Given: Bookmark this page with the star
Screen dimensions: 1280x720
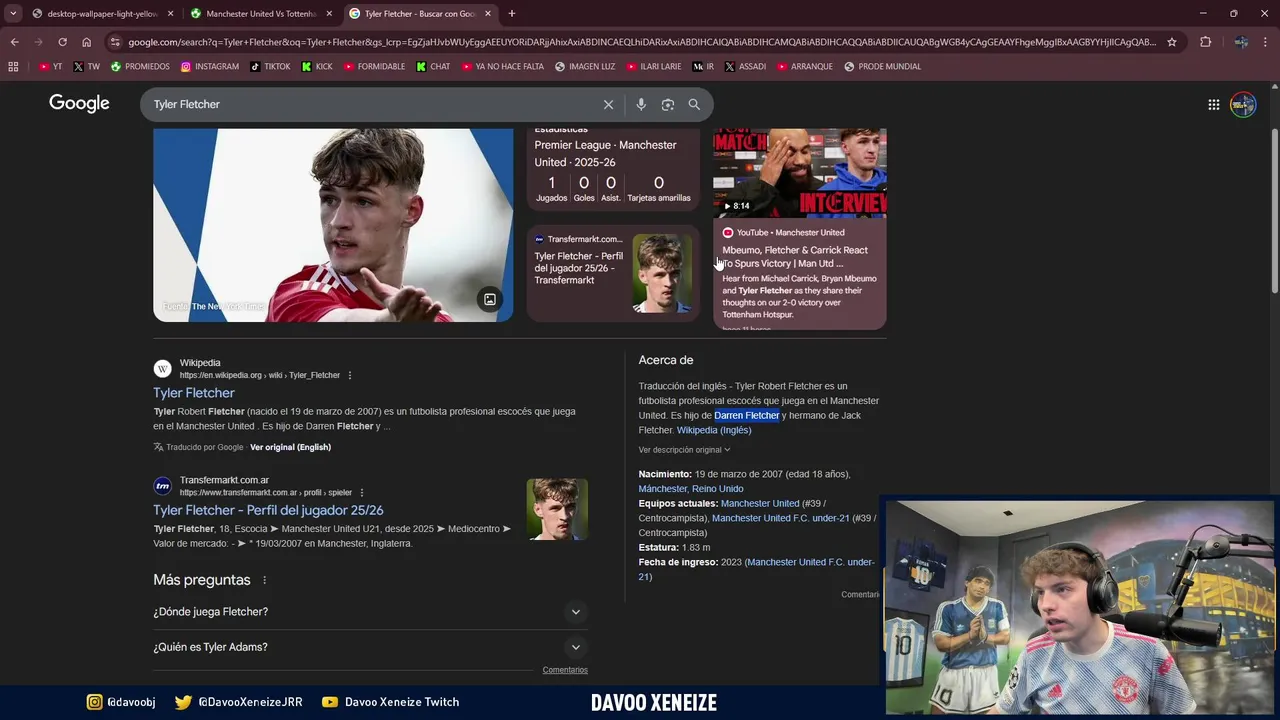Looking at the screenshot, I should (x=1172, y=42).
